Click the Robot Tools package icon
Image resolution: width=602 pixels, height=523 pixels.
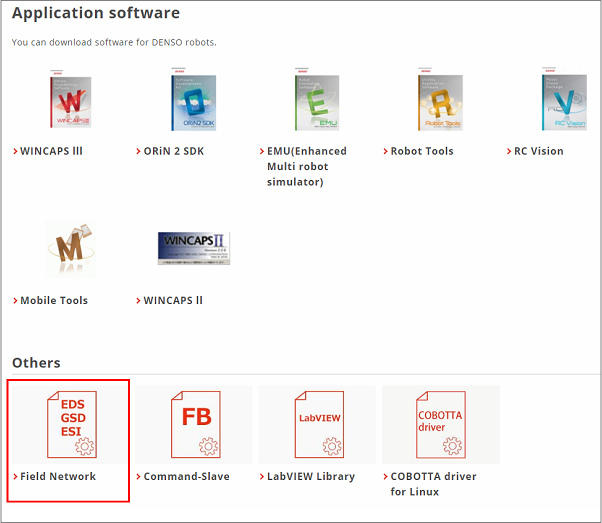point(440,102)
